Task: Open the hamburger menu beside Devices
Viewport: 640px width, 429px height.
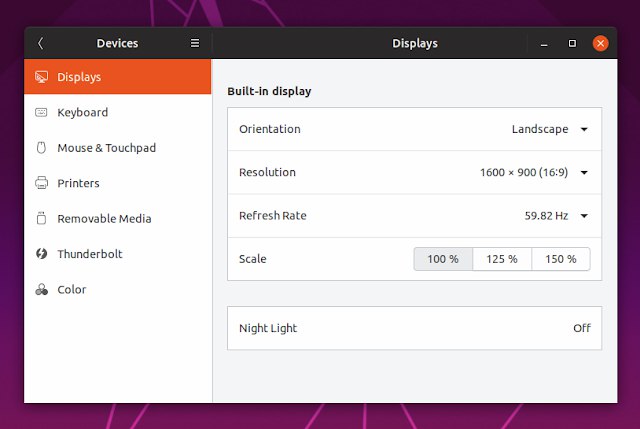Action: point(195,43)
